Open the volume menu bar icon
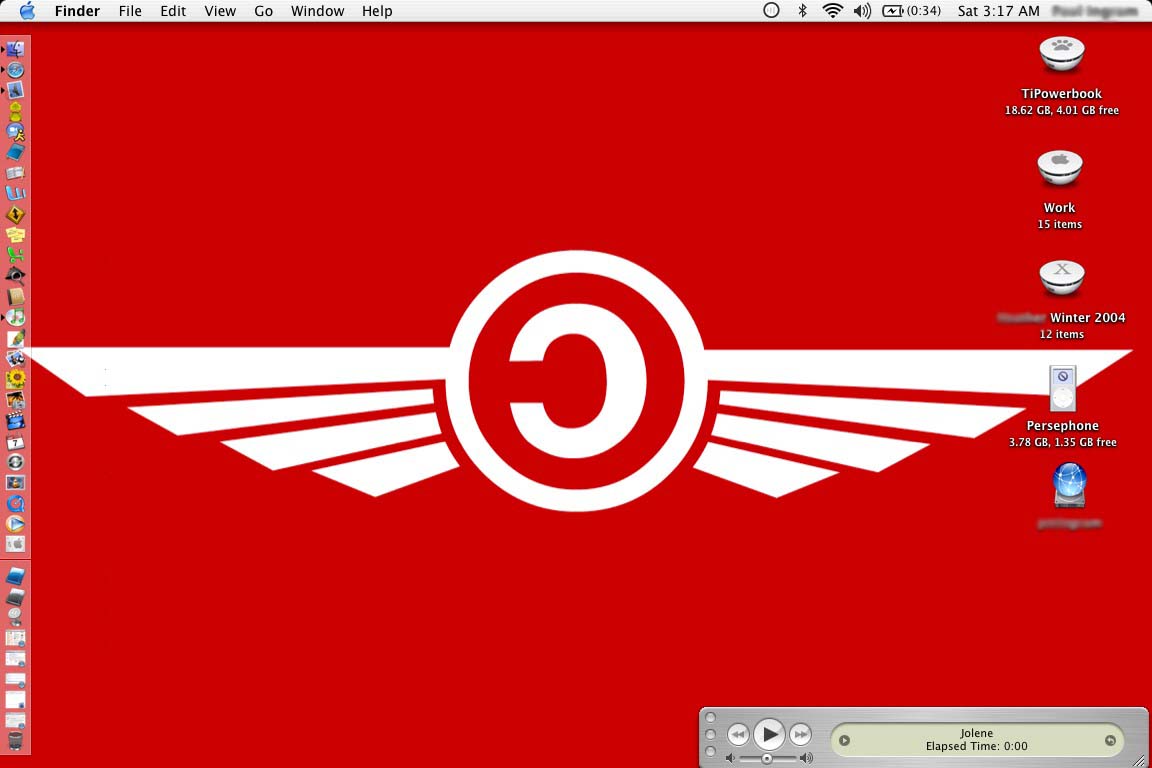Image resolution: width=1152 pixels, height=768 pixels. point(863,11)
